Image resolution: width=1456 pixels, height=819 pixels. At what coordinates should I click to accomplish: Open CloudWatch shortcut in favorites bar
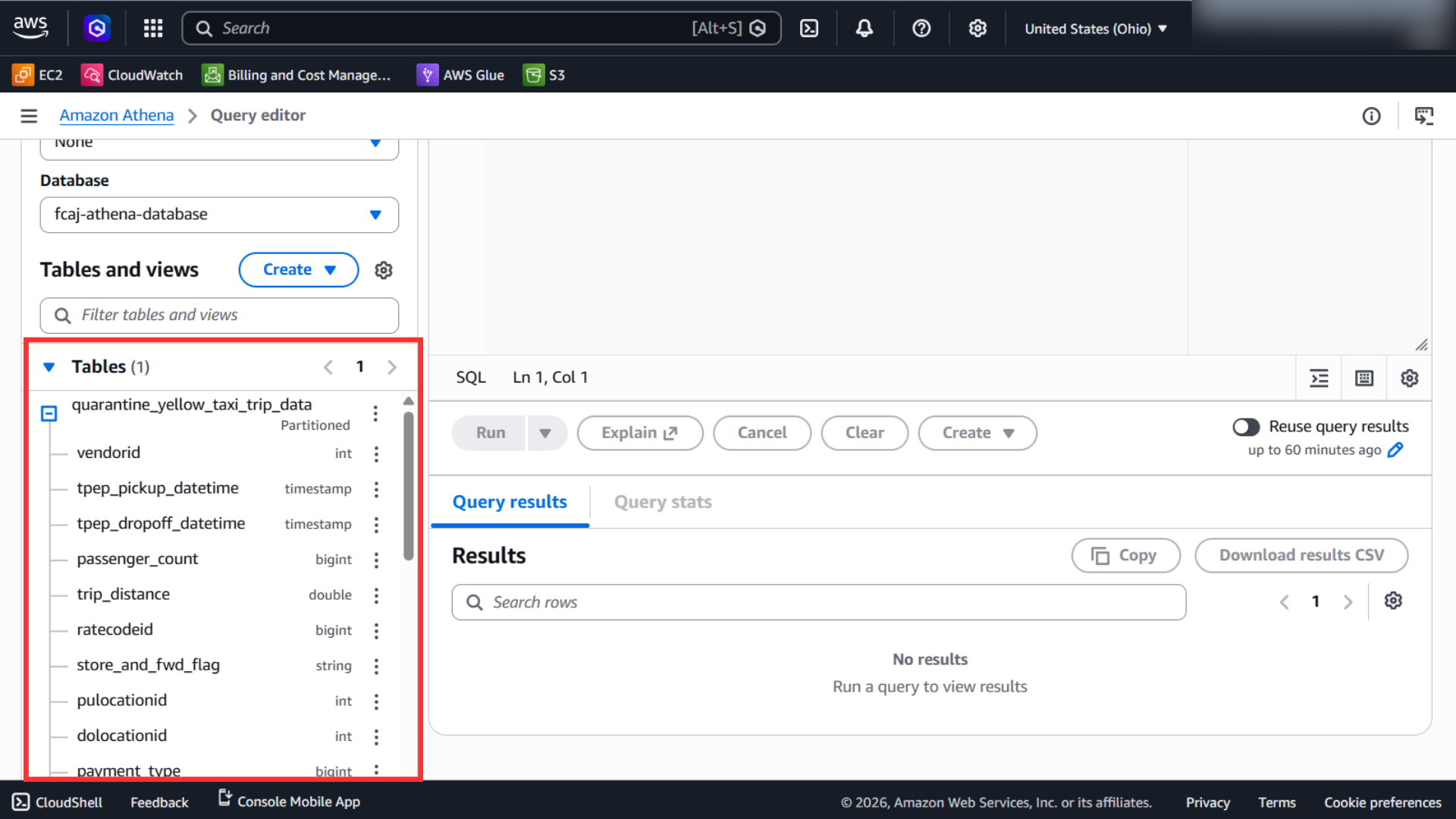pyautogui.click(x=132, y=75)
